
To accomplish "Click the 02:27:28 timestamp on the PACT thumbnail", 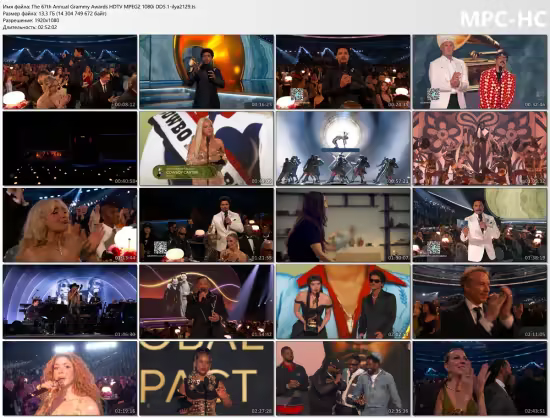I will (262, 411).
